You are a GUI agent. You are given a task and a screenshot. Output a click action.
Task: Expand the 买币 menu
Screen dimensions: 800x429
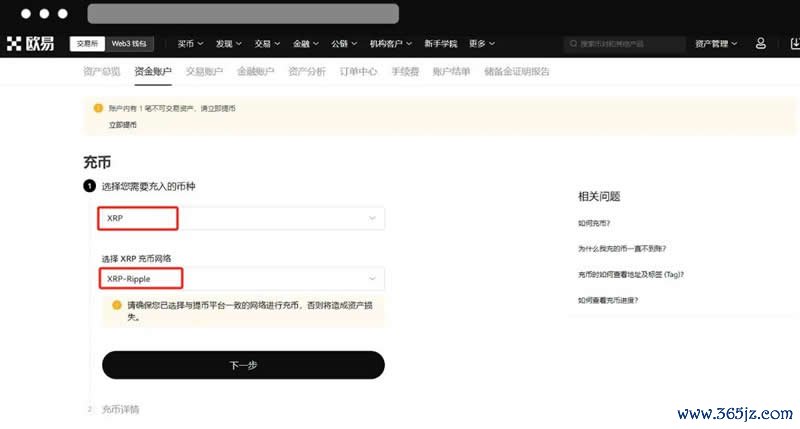coord(190,44)
